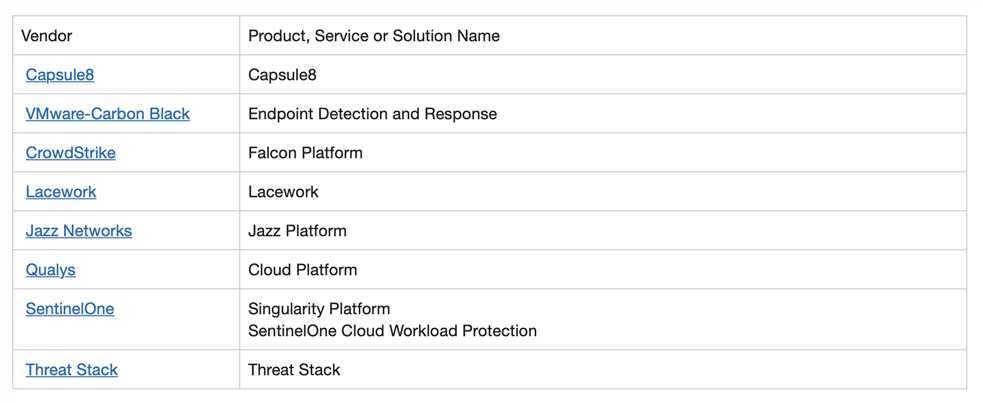Click the Capsule8 product name text

click(x=282, y=75)
